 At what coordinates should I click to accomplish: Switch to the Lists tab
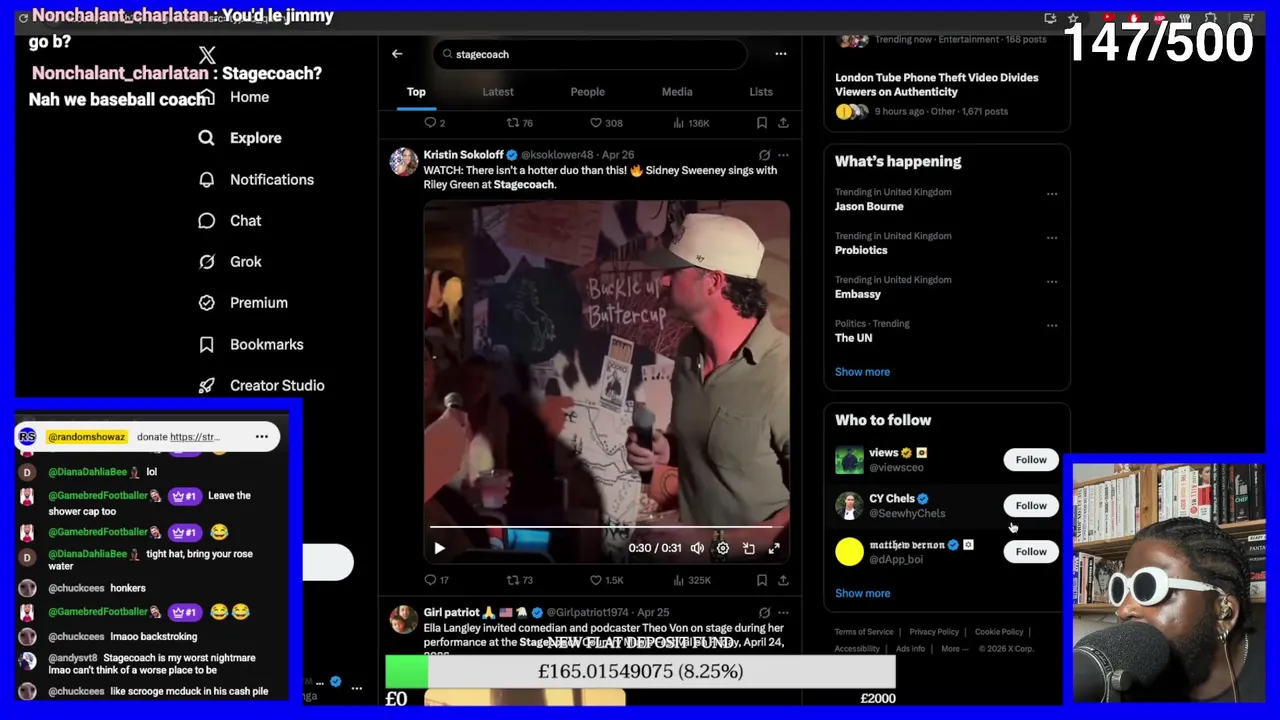pos(761,92)
